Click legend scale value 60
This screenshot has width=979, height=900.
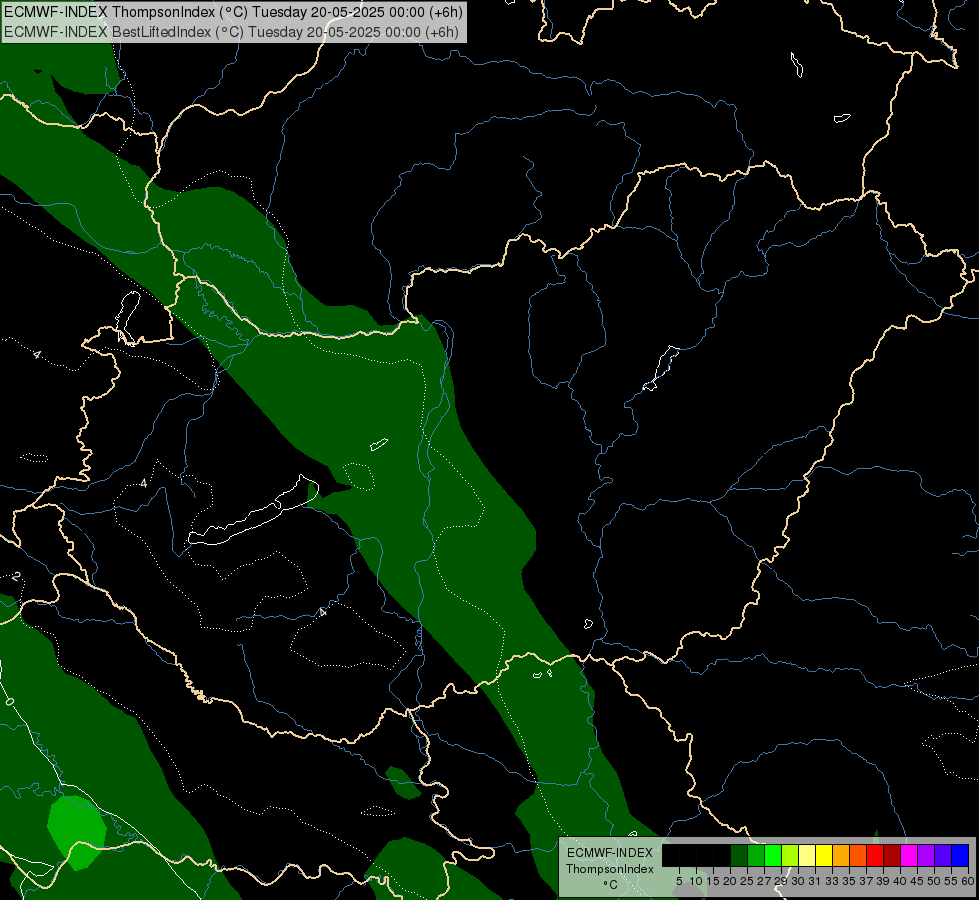pos(968,881)
